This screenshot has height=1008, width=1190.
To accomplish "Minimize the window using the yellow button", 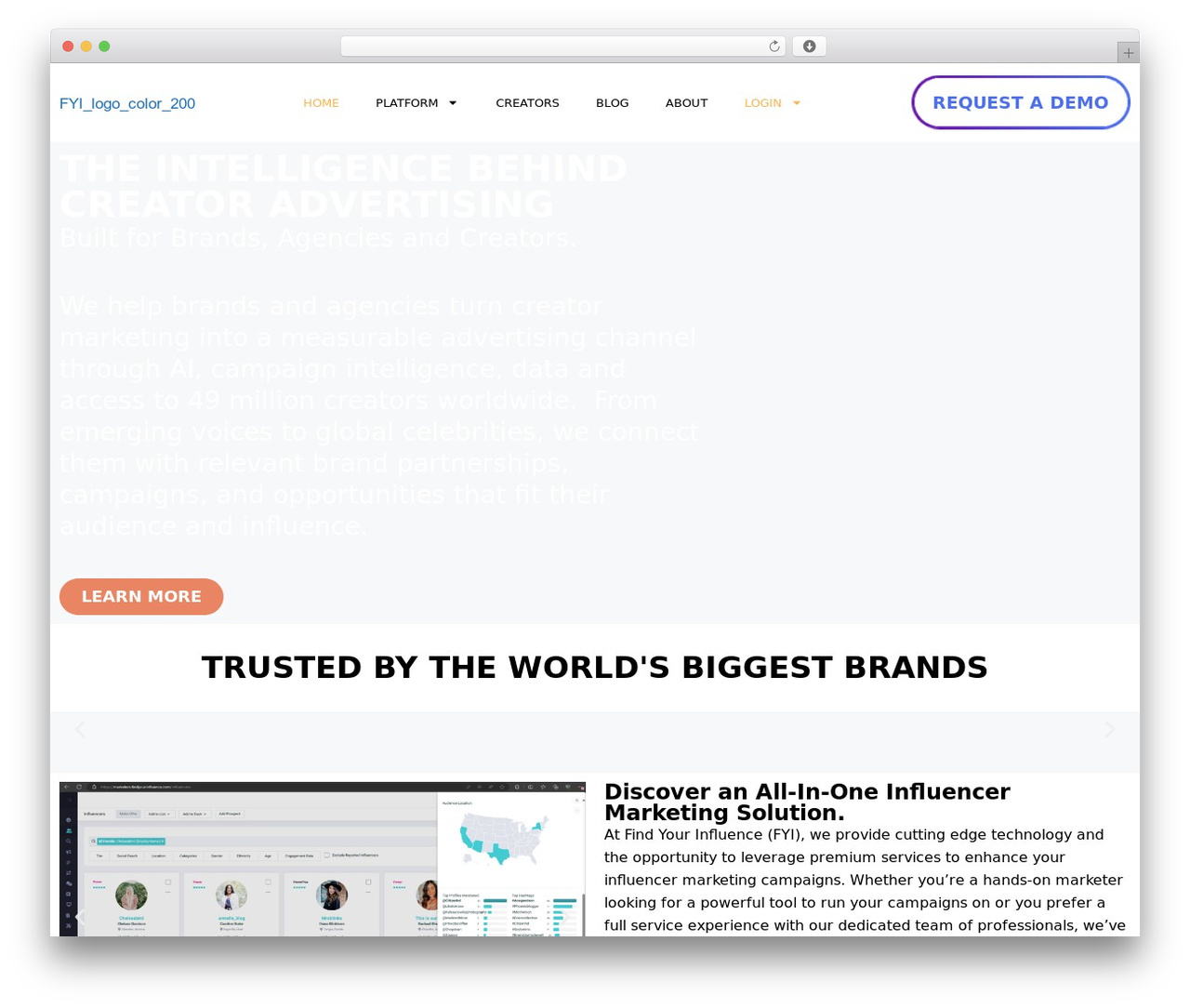I will click(x=86, y=46).
